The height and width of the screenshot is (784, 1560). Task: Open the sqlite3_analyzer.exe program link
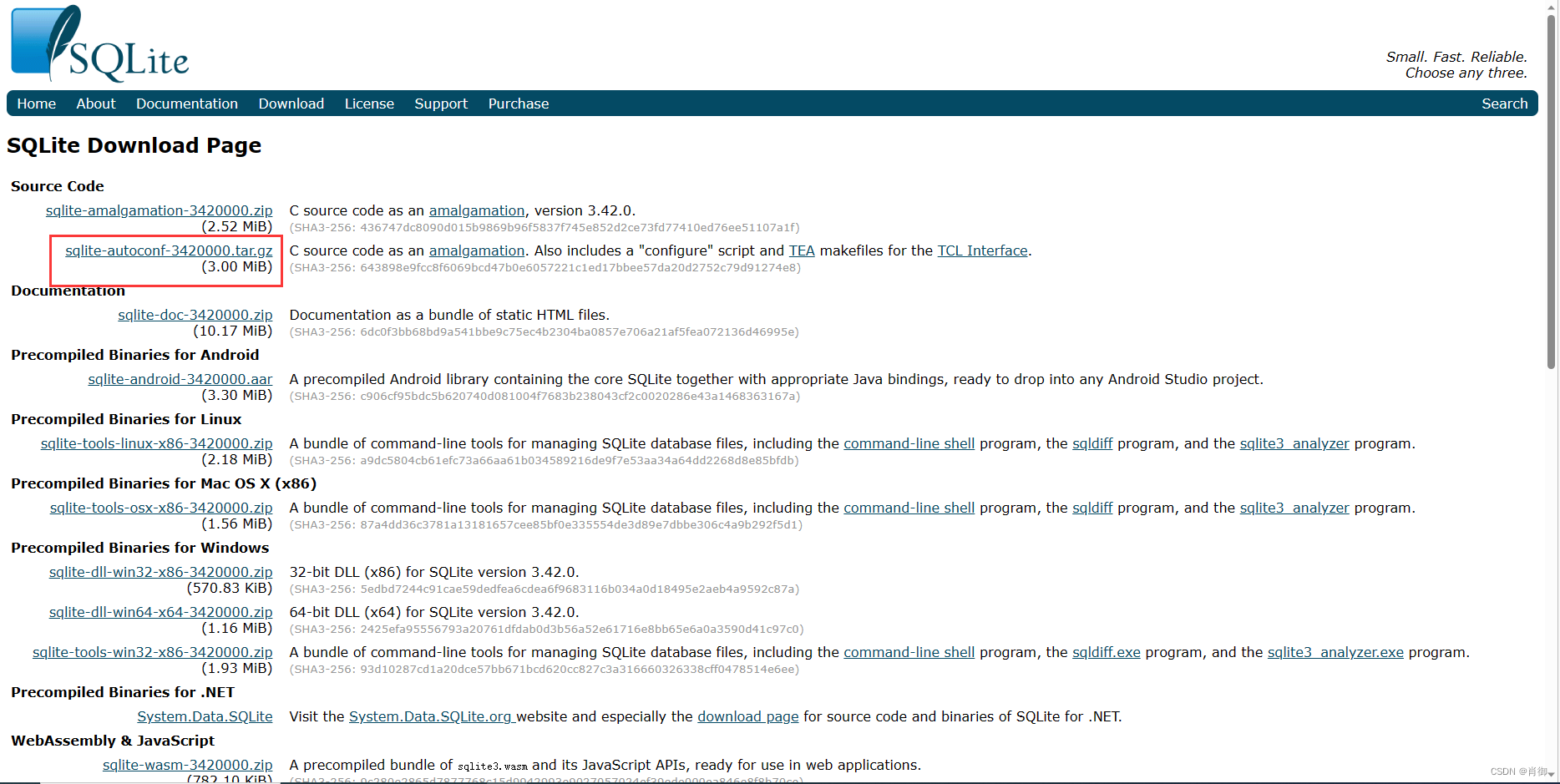pyautogui.click(x=1335, y=652)
